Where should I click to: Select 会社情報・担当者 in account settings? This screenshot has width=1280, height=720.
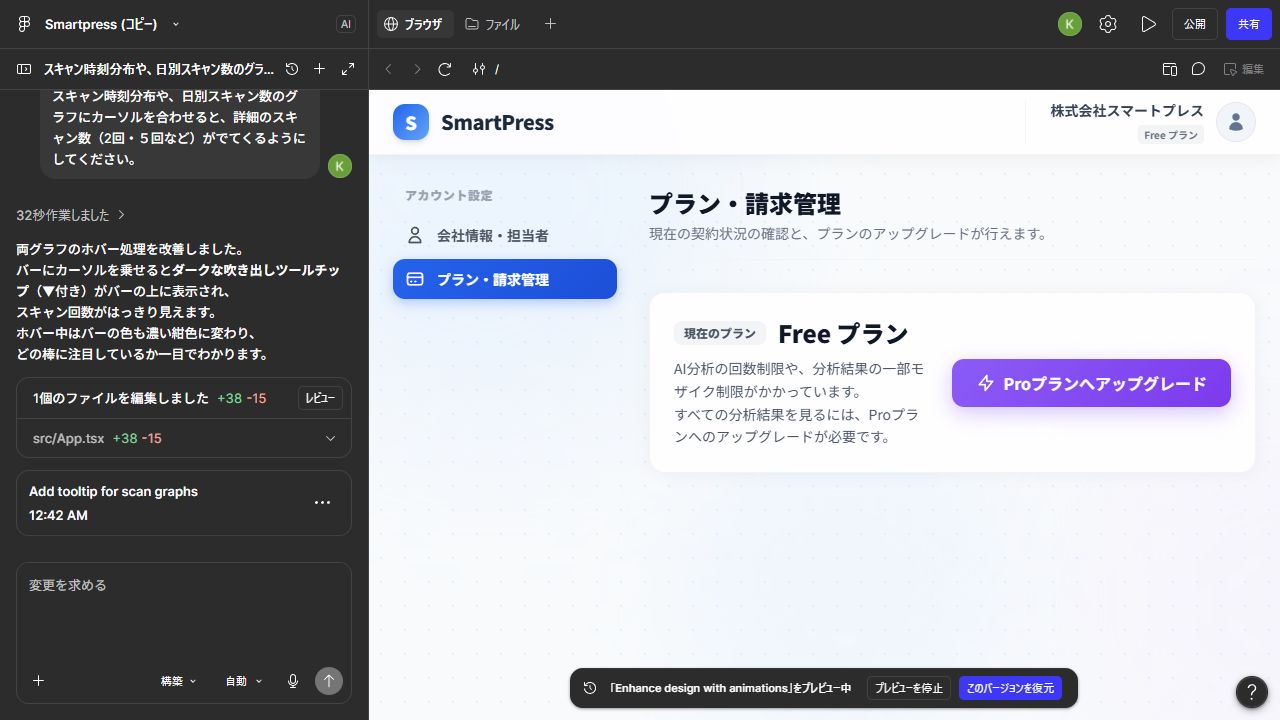click(505, 236)
